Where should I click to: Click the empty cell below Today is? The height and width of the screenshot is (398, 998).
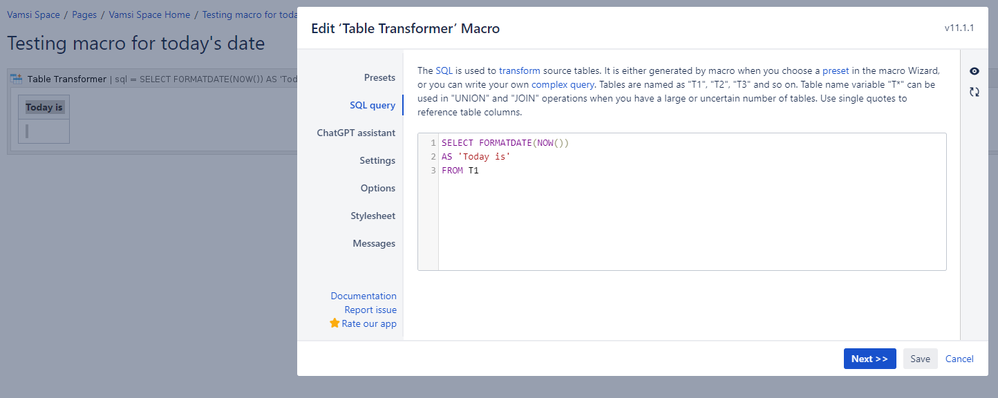click(44, 131)
